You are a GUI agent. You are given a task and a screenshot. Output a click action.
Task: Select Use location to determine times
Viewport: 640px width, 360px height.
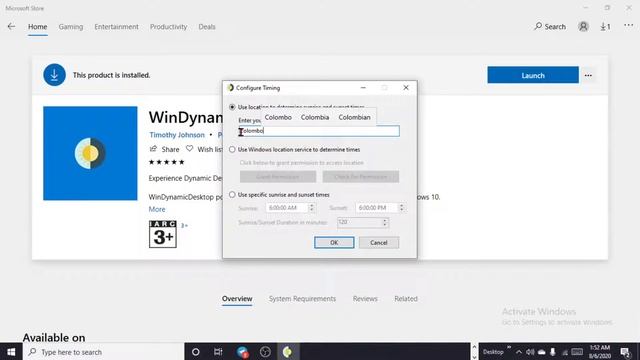[x=232, y=107]
